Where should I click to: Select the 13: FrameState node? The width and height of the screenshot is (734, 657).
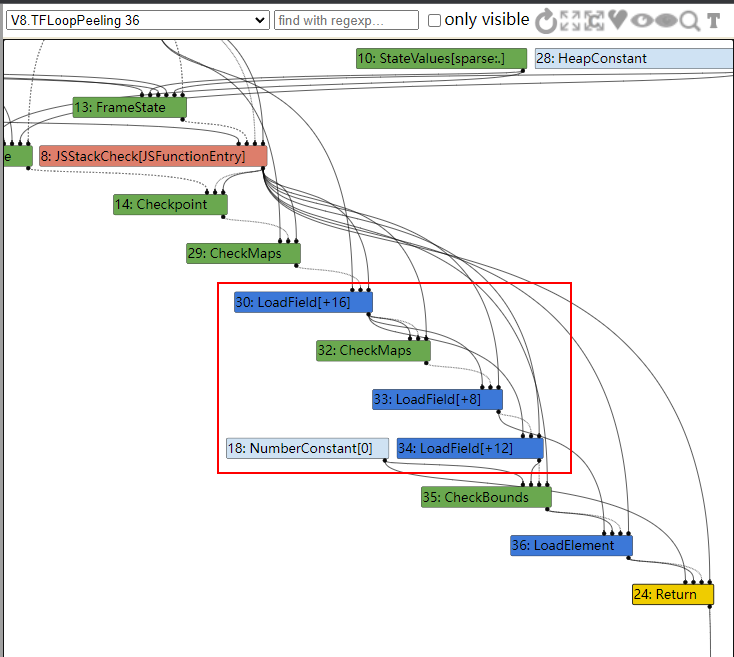click(x=130, y=107)
